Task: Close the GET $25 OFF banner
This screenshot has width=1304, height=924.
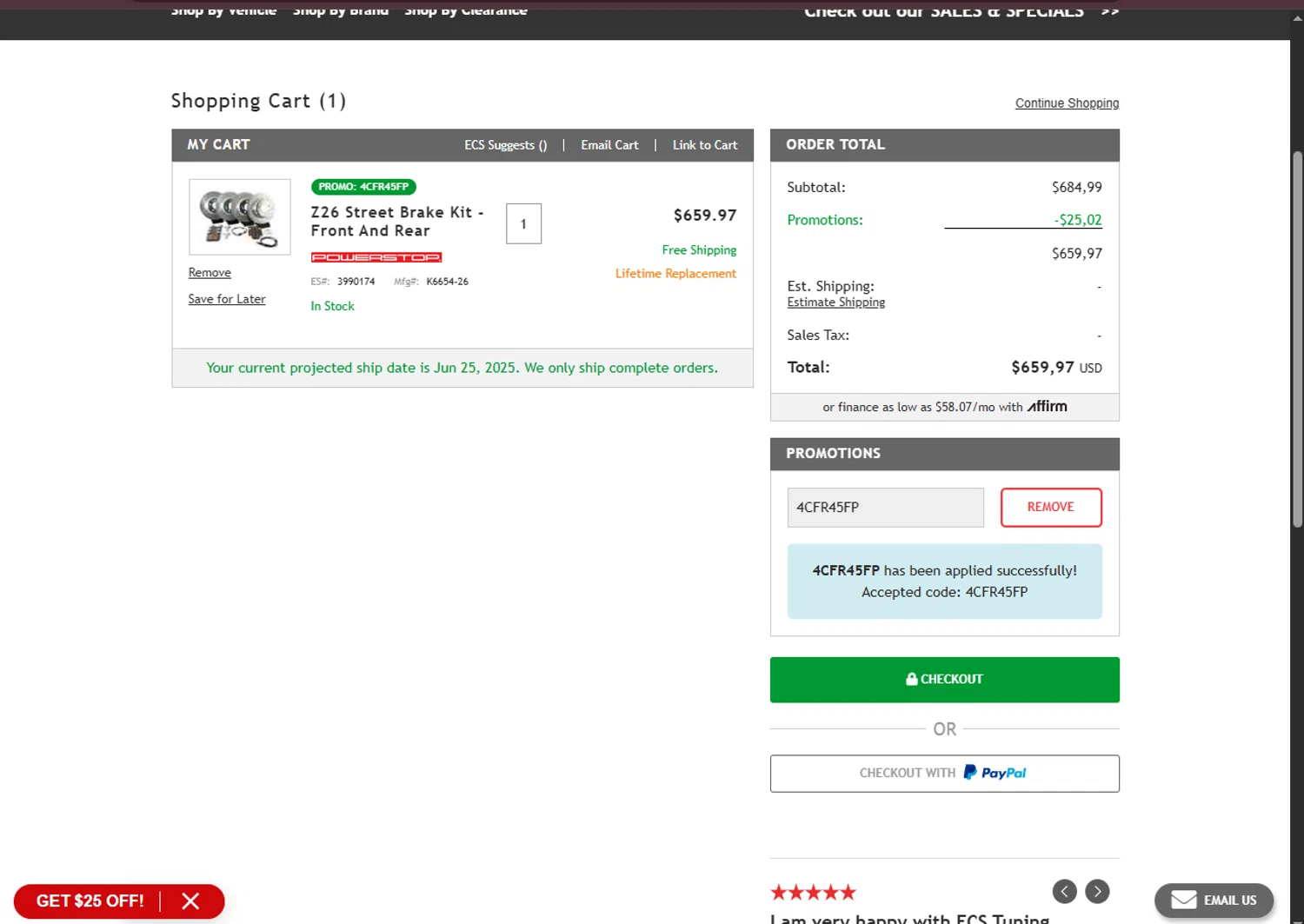Action: coord(190,901)
